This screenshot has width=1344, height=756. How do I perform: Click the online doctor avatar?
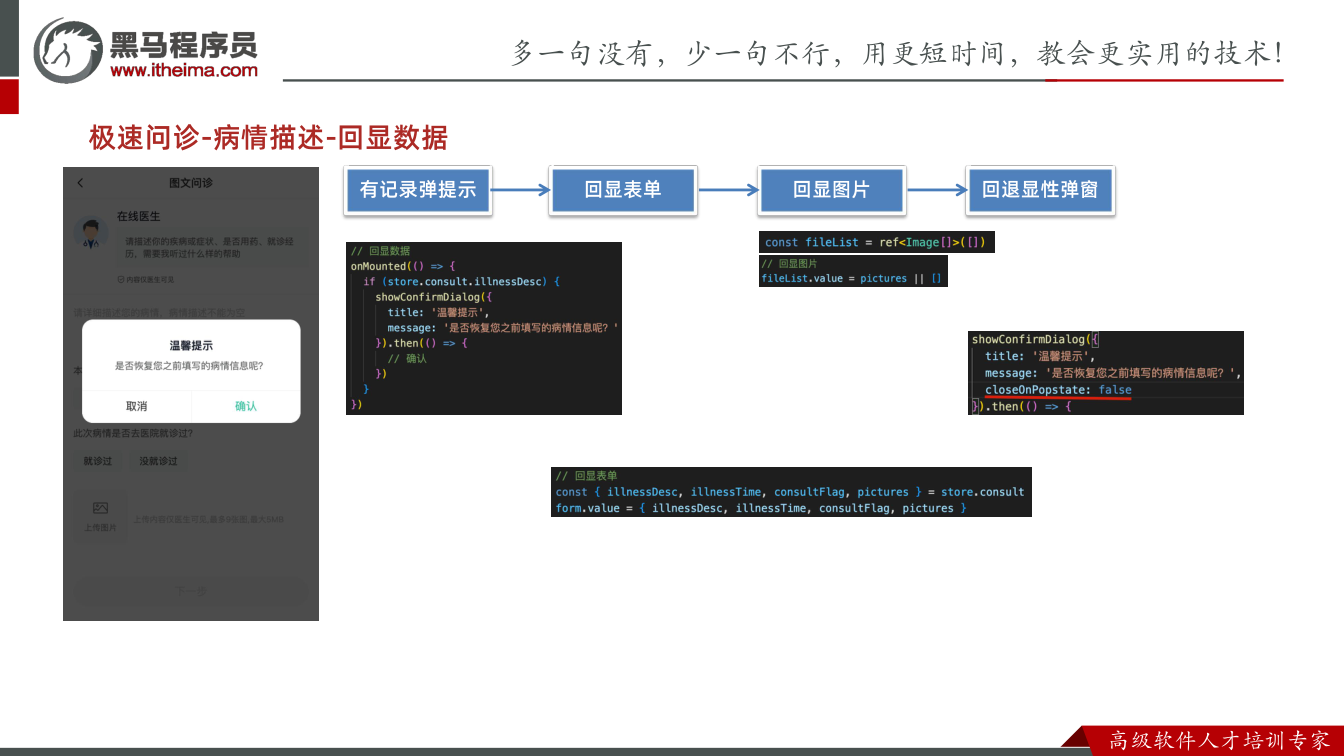[92, 234]
